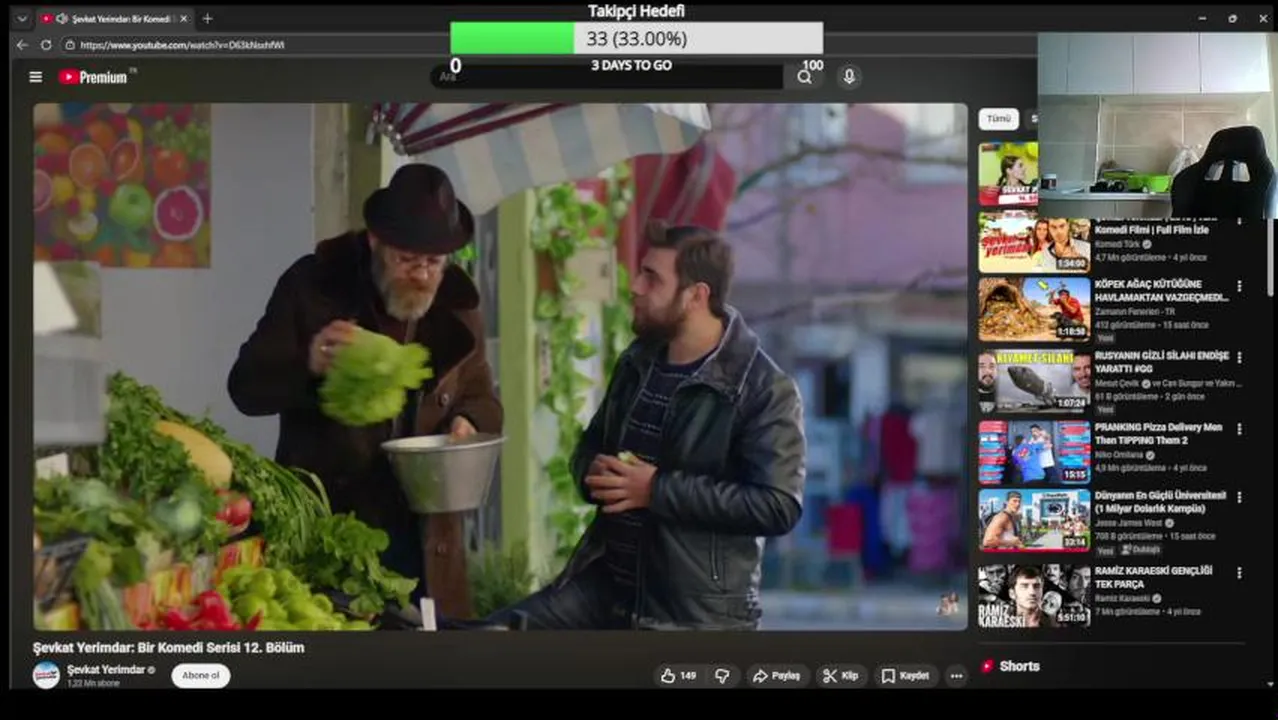The height and width of the screenshot is (720, 1278).
Task: Open a new browser tab
Action: (x=207, y=18)
